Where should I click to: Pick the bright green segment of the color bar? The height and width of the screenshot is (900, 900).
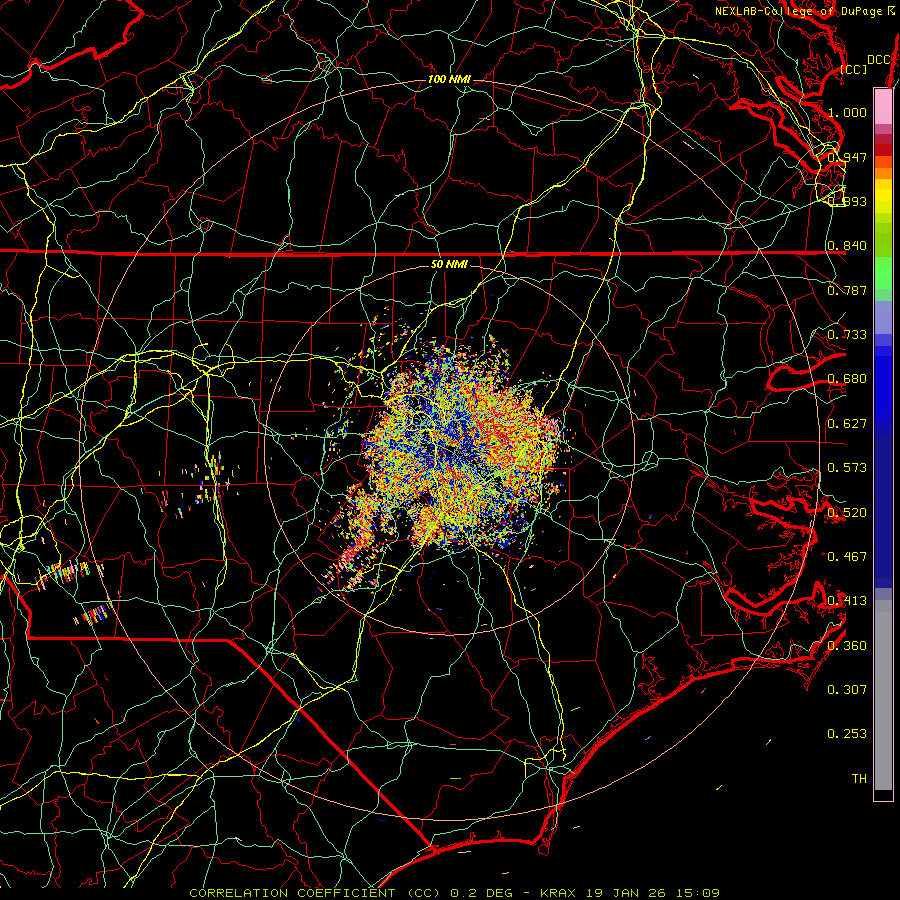(883, 274)
